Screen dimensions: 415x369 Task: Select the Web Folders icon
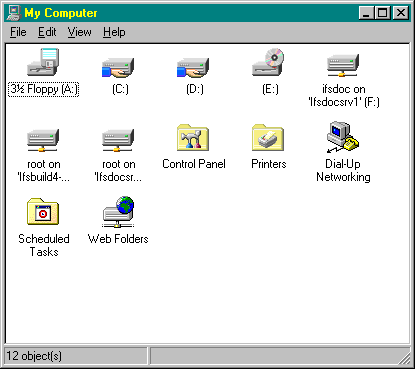[118, 212]
